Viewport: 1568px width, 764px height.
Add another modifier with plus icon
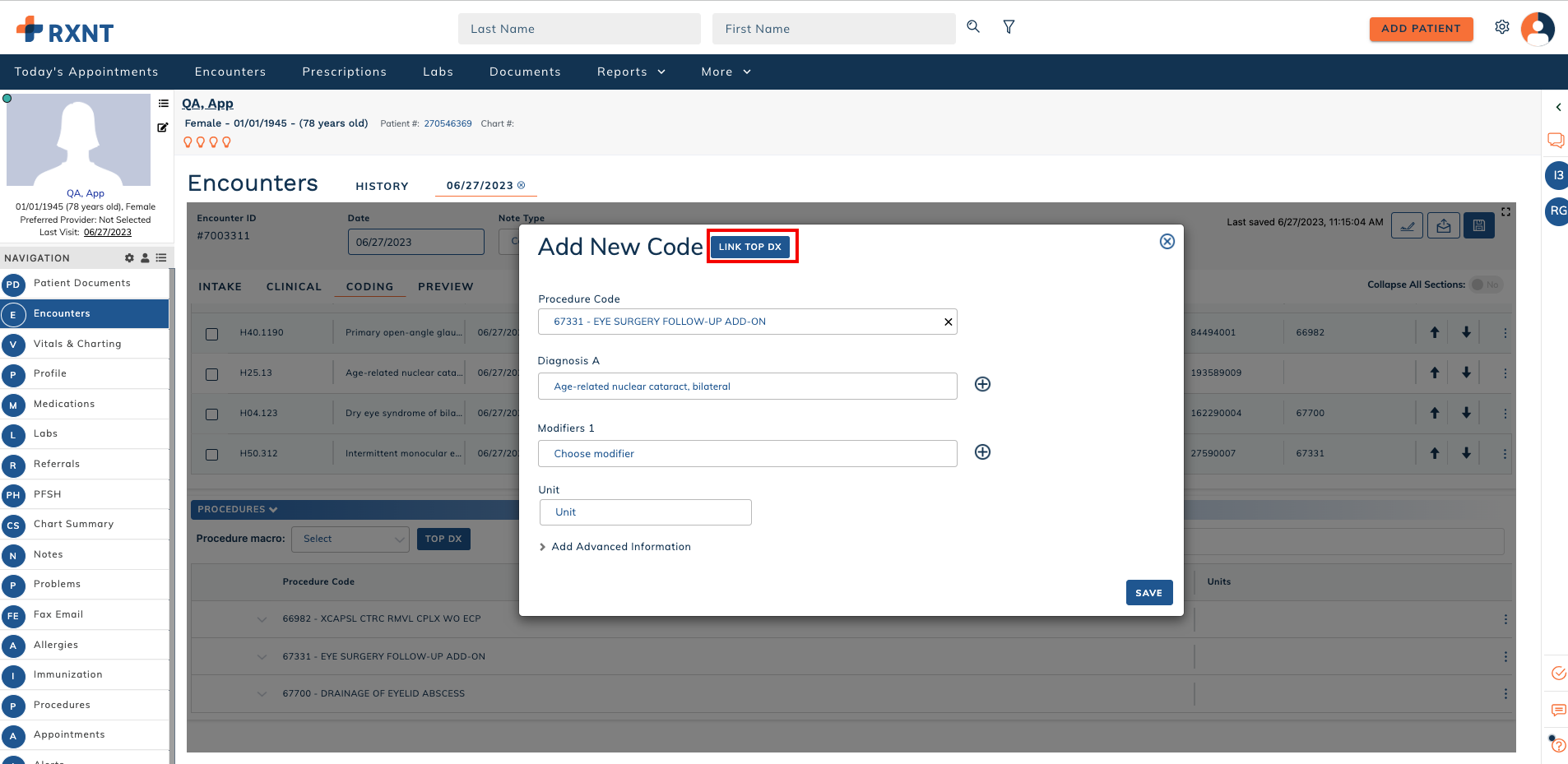pyautogui.click(x=982, y=452)
